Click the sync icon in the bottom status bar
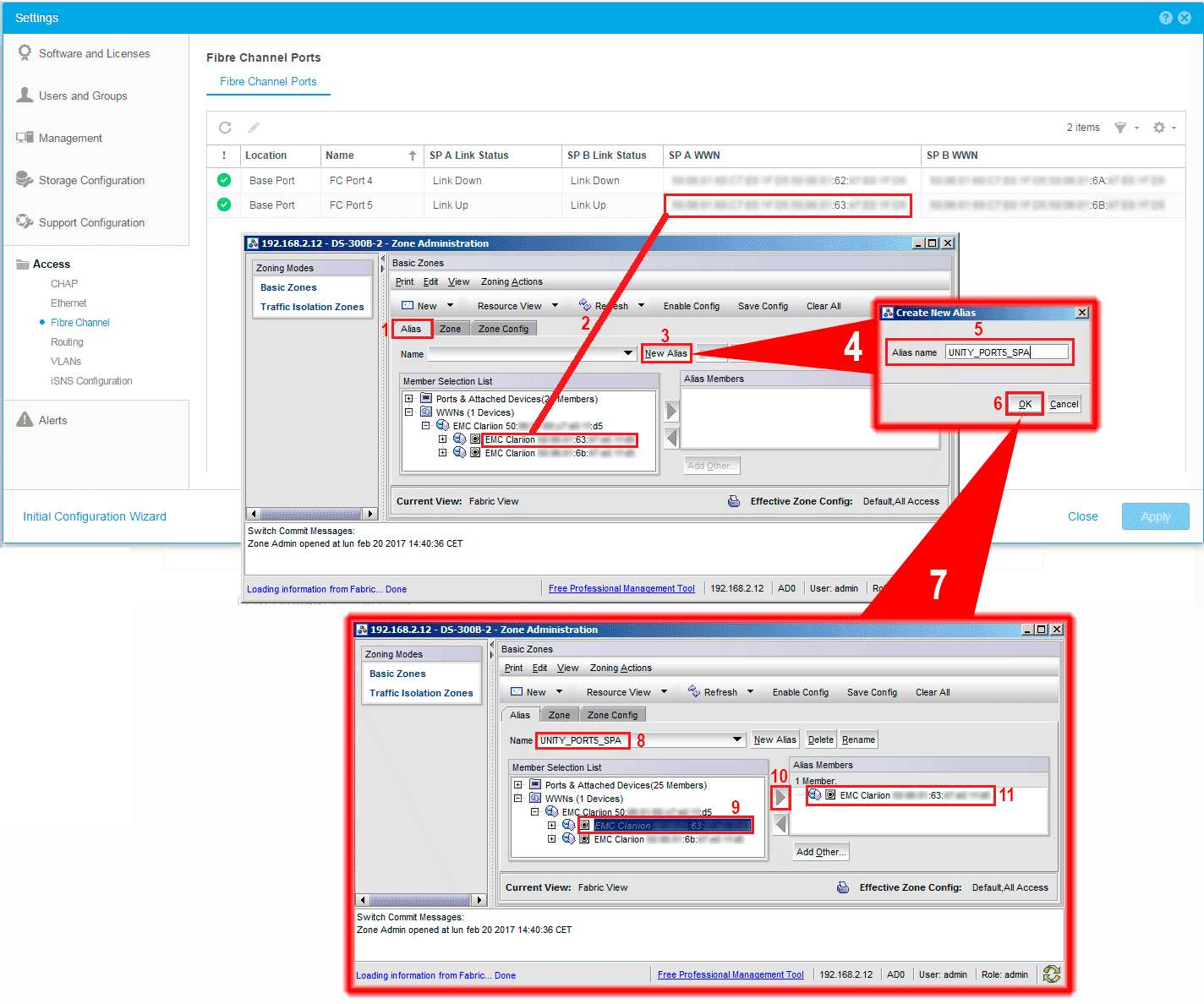 coord(1052,974)
